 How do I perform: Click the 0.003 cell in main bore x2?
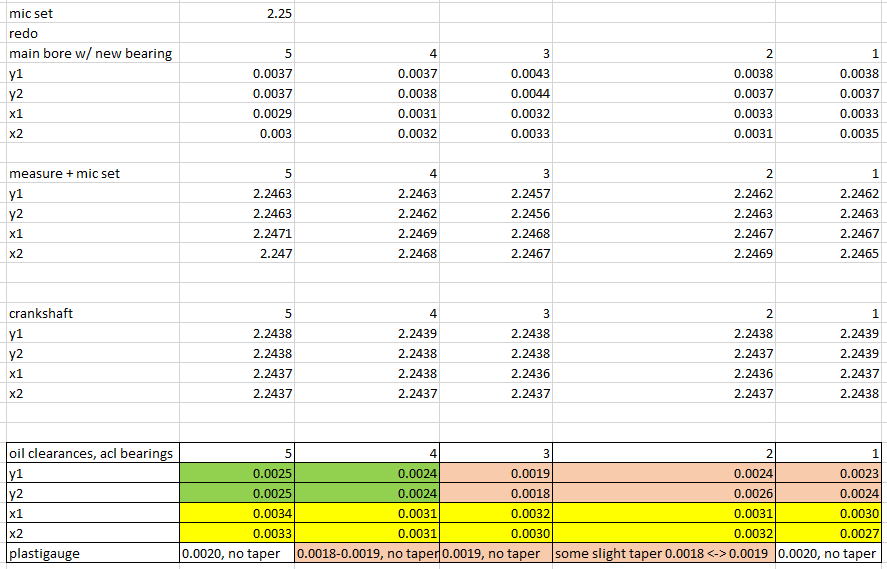(237, 133)
